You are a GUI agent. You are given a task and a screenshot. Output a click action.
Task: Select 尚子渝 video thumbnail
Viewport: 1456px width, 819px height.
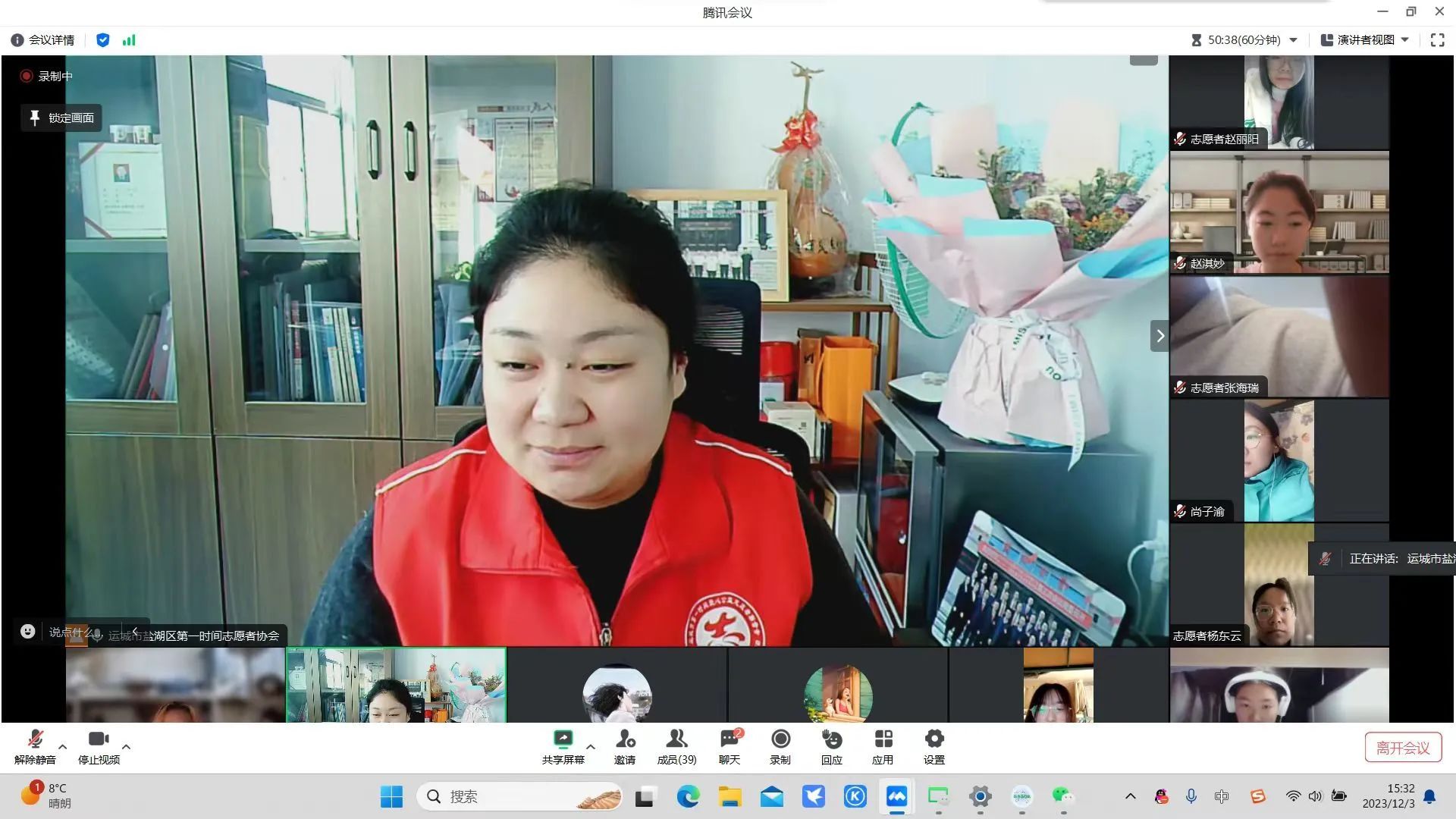[x=1279, y=461]
